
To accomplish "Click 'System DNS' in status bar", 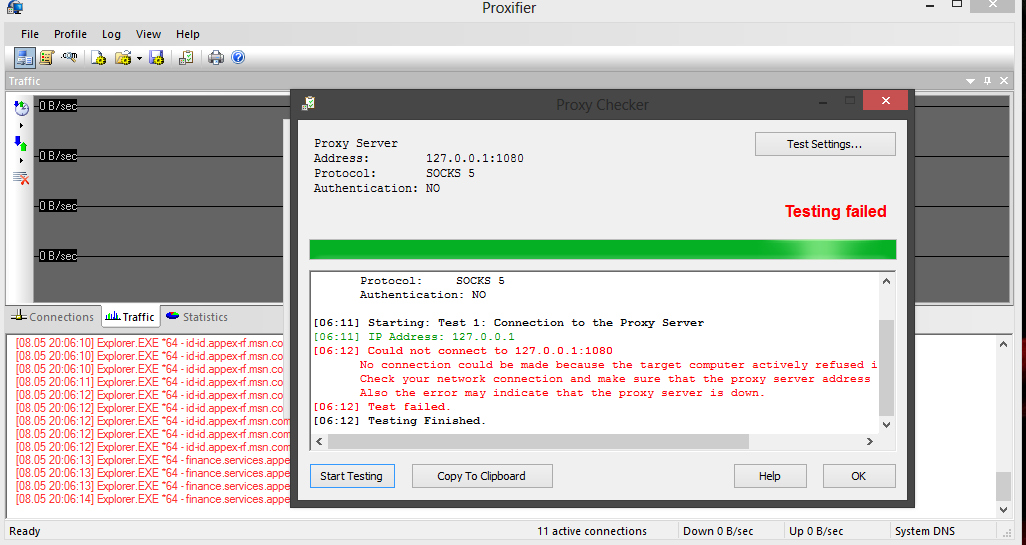I will [925, 531].
